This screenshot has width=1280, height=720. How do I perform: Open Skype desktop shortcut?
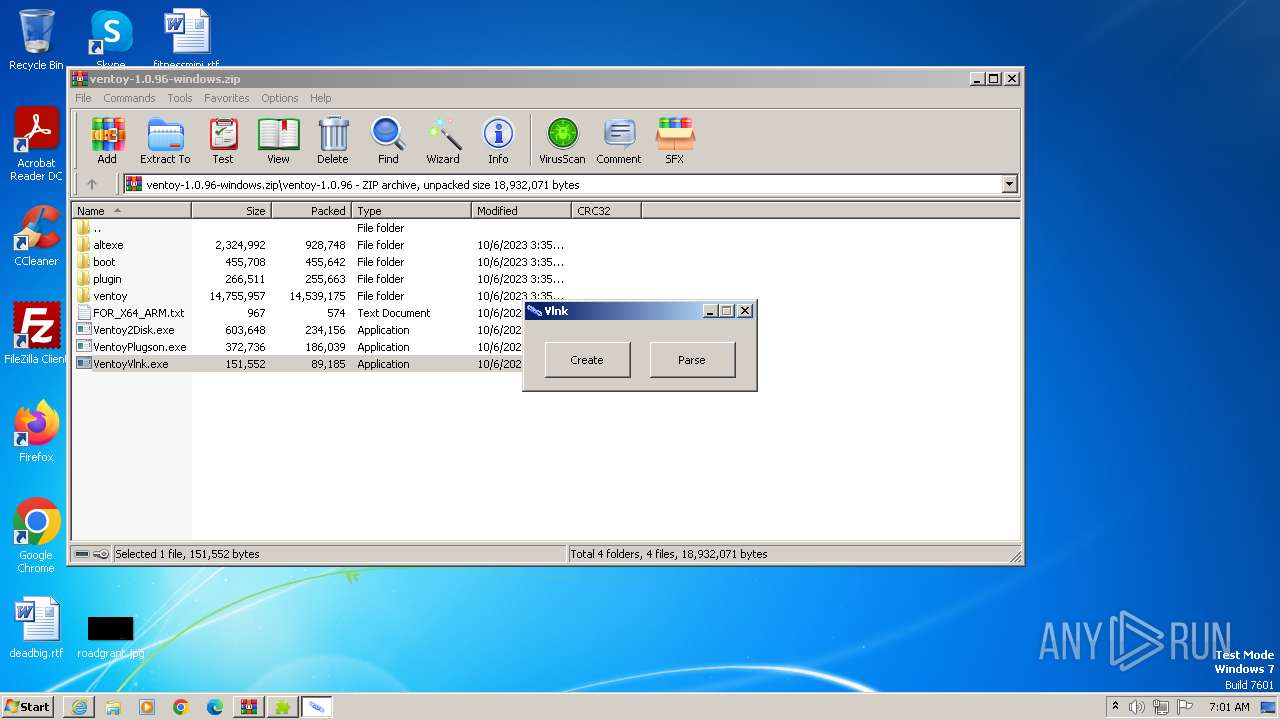pyautogui.click(x=110, y=40)
